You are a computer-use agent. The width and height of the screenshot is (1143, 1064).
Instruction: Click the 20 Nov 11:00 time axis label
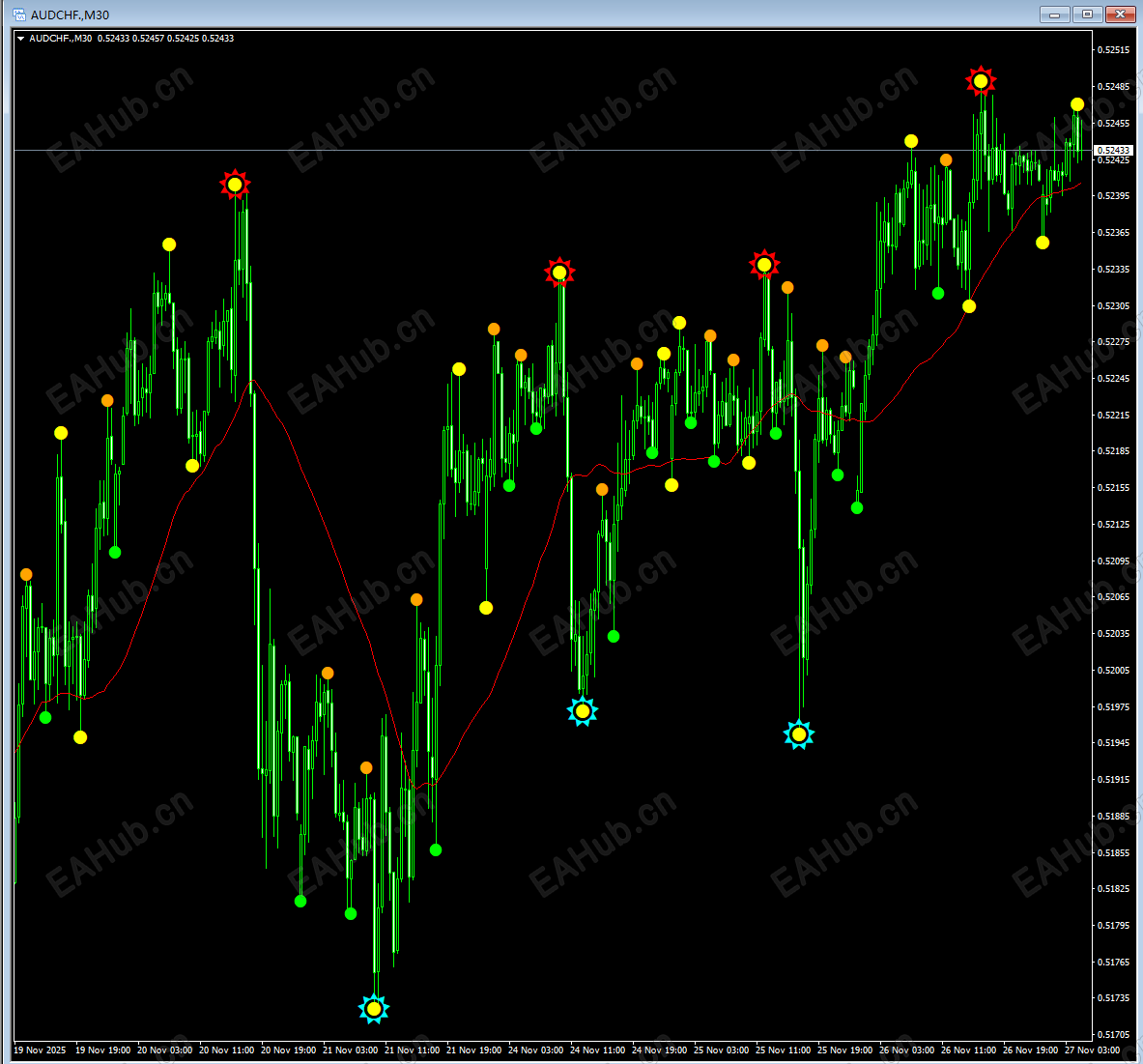point(227,1050)
